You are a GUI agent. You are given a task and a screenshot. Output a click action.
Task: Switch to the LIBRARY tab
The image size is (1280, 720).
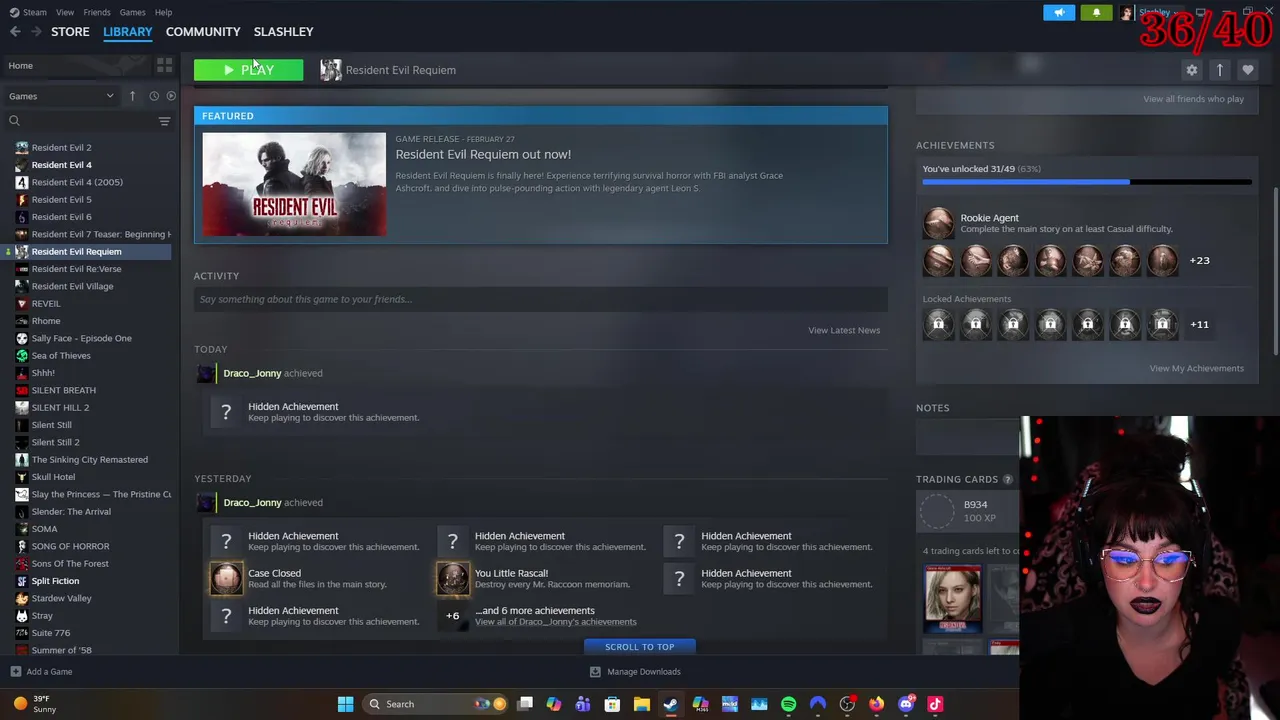coord(128,32)
